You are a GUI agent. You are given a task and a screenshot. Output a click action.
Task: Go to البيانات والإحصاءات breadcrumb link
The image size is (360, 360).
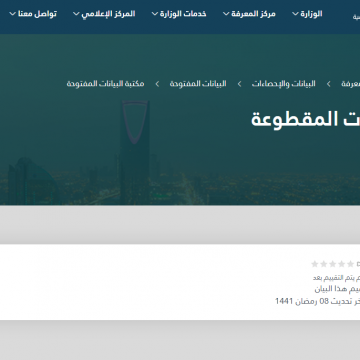[x=283, y=84]
